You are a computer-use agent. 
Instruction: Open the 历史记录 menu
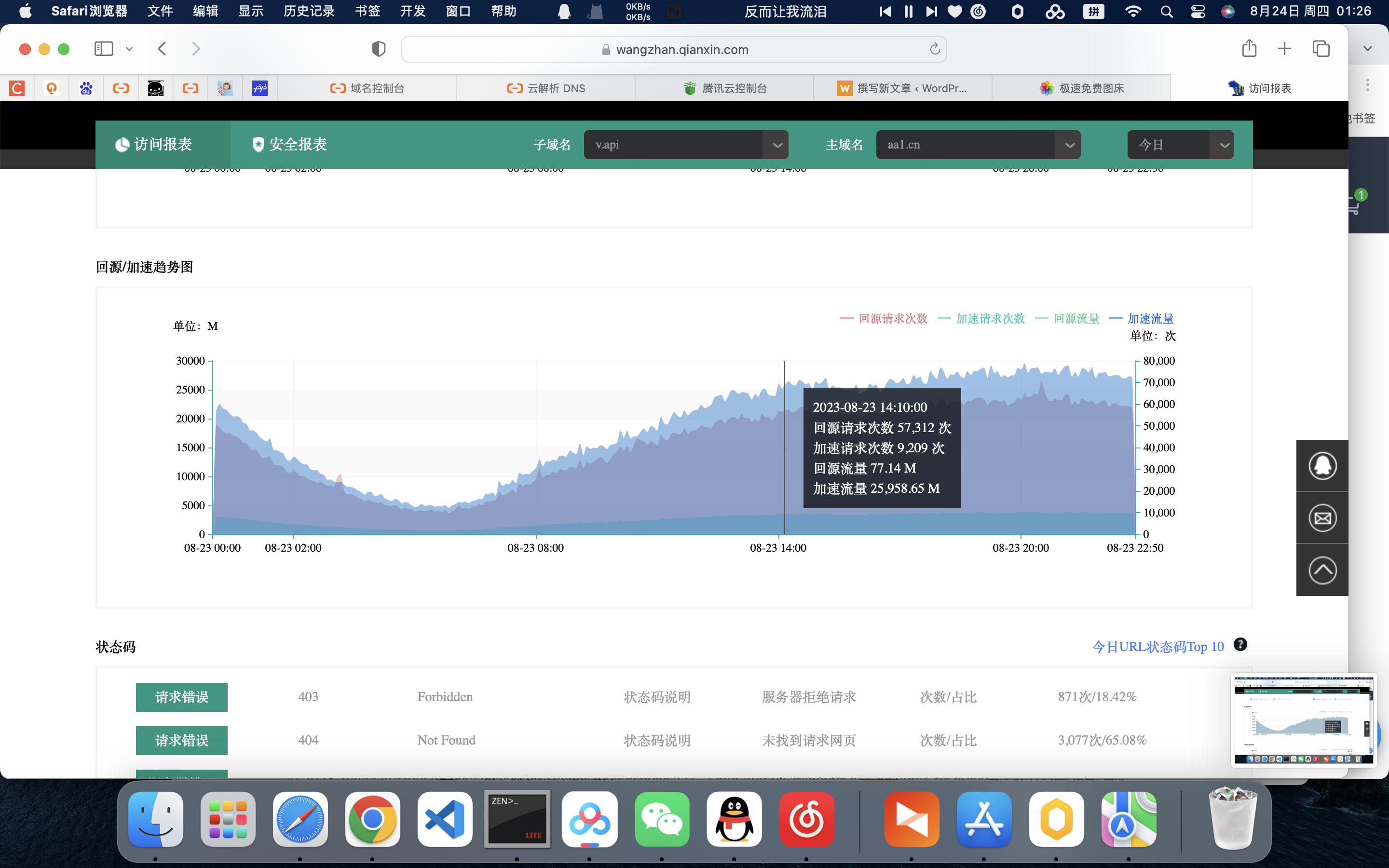[x=309, y=12]
